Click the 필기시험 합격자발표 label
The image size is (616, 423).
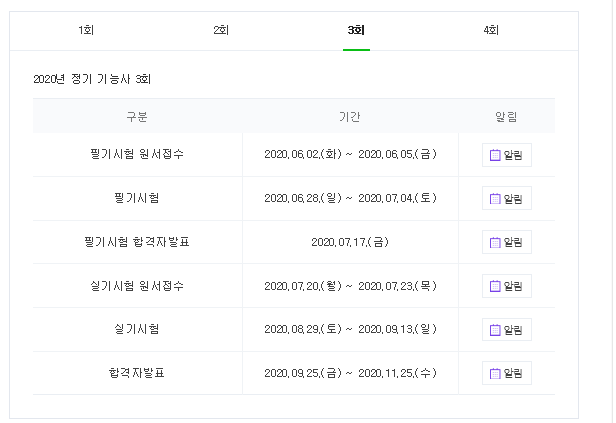[x=137, y=242]
